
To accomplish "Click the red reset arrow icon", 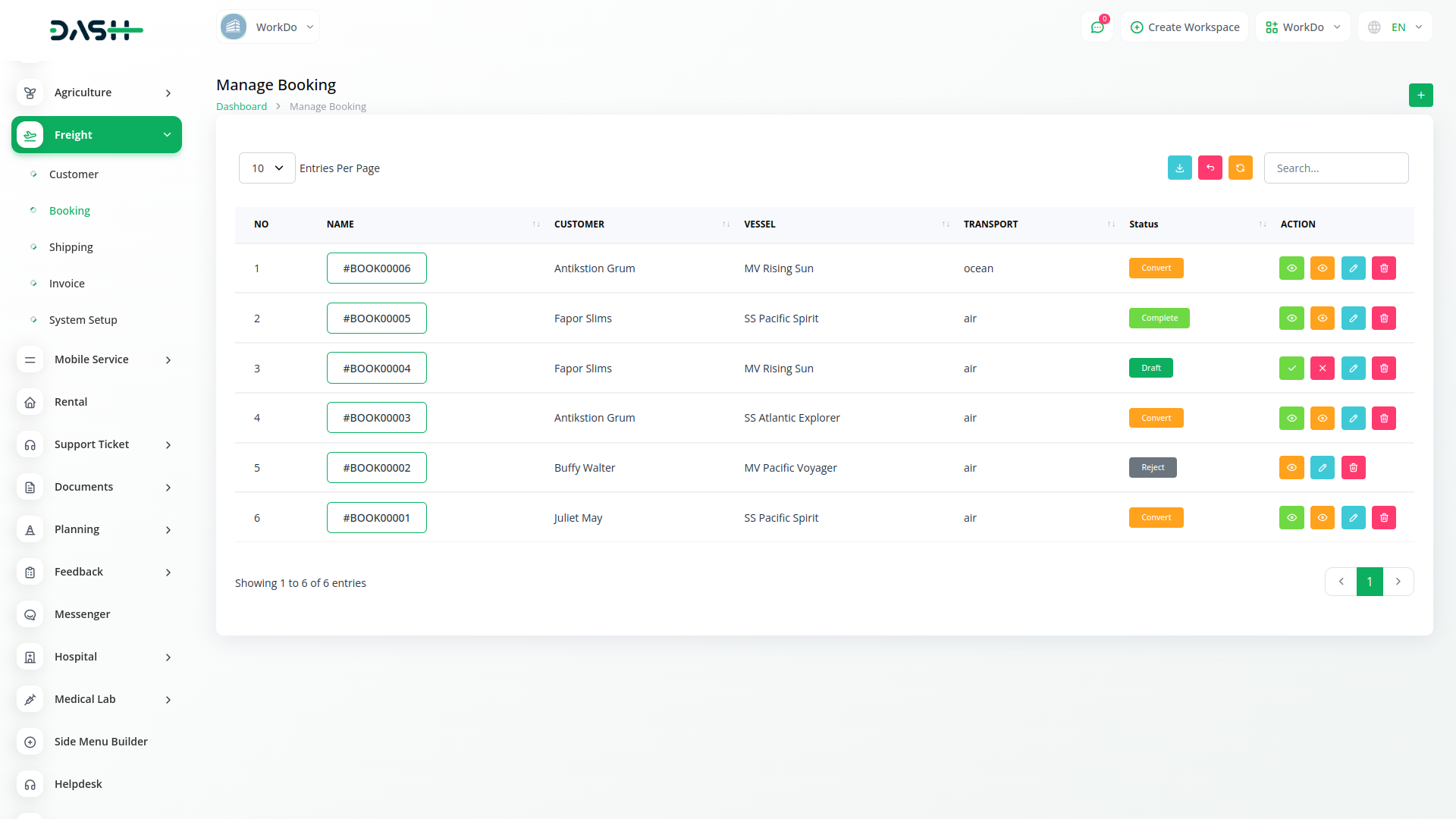I will [x=1210, y=168].
